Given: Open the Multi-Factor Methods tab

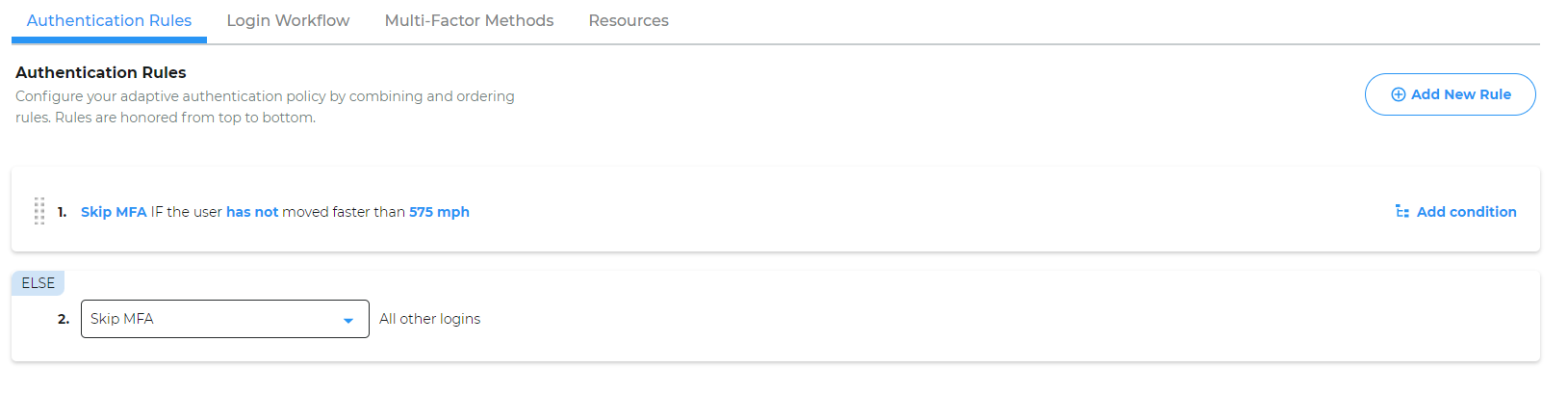Looking at the screenshot, I should 469,20.
